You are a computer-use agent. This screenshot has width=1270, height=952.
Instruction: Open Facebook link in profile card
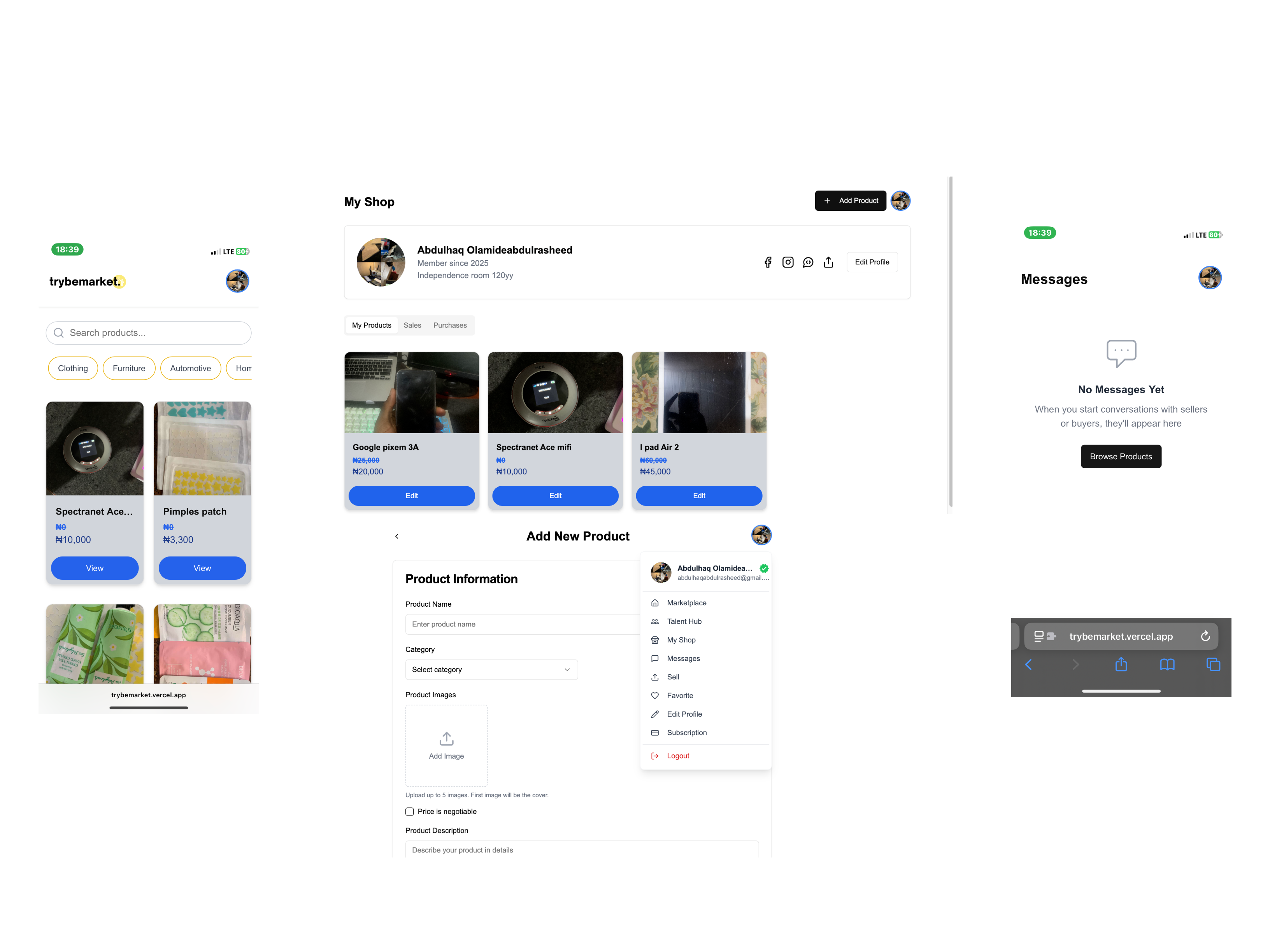pyautogui.click(x=768, y=262)
